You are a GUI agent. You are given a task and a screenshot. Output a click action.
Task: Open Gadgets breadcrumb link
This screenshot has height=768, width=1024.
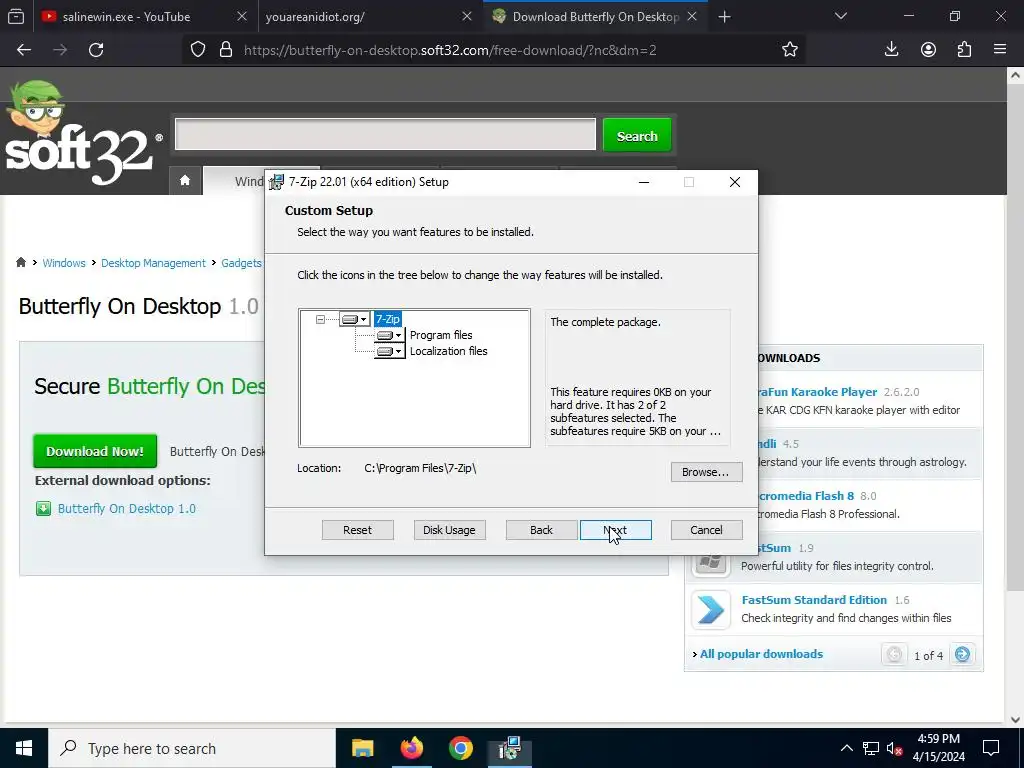pos(241,263)
